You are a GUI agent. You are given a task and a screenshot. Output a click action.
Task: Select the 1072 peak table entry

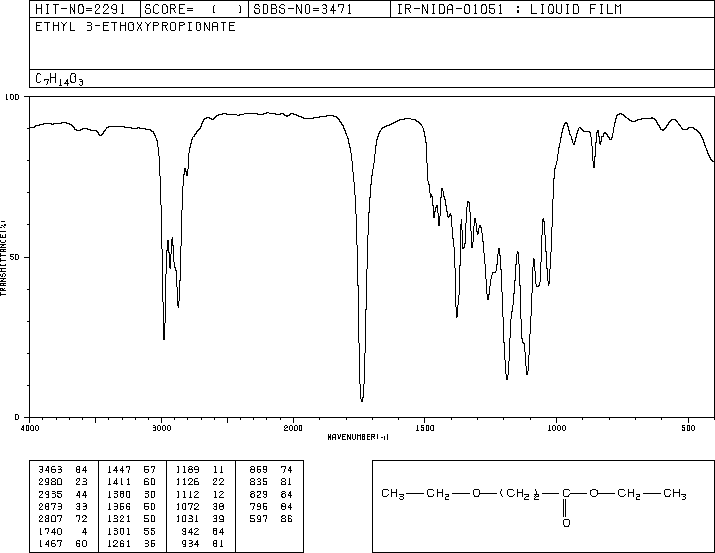[200, 506]
